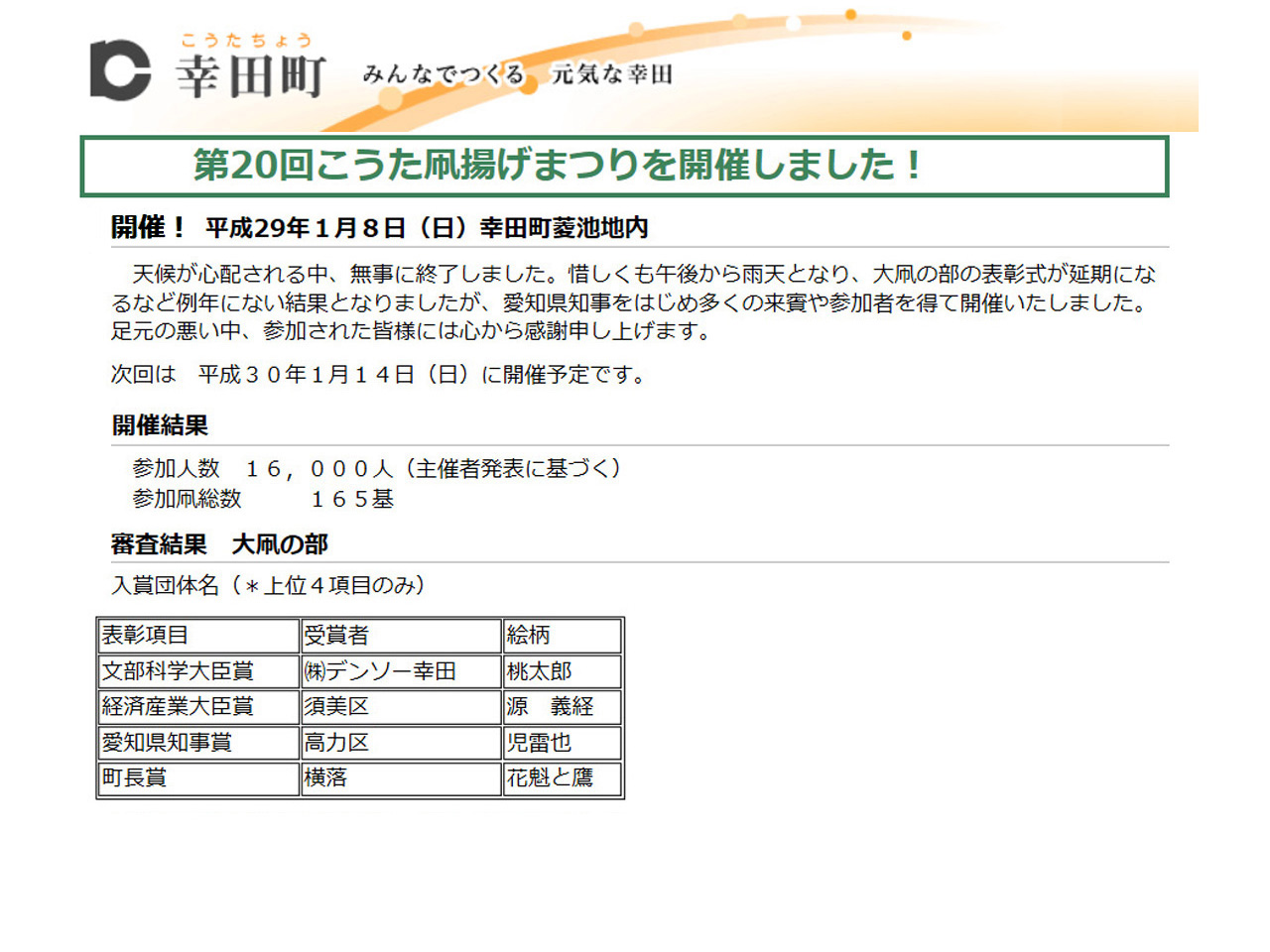Viewport: 1270px width, 952px height.
Task: Click the 花魁と鷹 design cell
Action: pyautogui.click(x=562, y=778)
